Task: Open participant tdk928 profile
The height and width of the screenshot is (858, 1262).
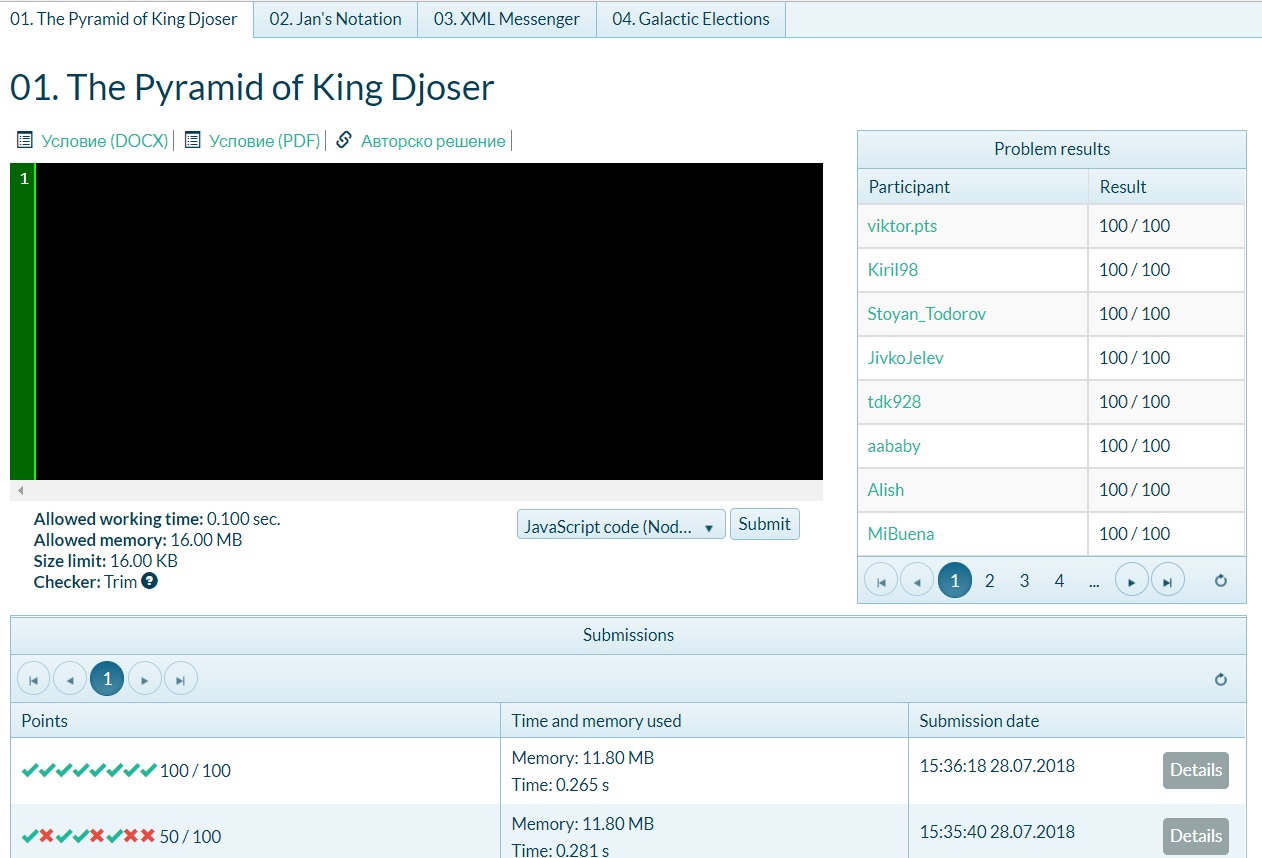Action: 894,402
